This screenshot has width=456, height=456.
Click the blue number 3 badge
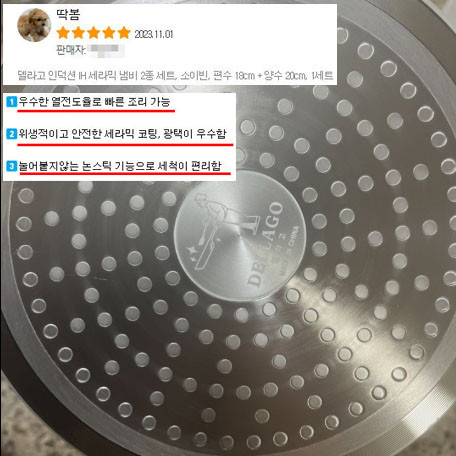click(x=12, y=166)
